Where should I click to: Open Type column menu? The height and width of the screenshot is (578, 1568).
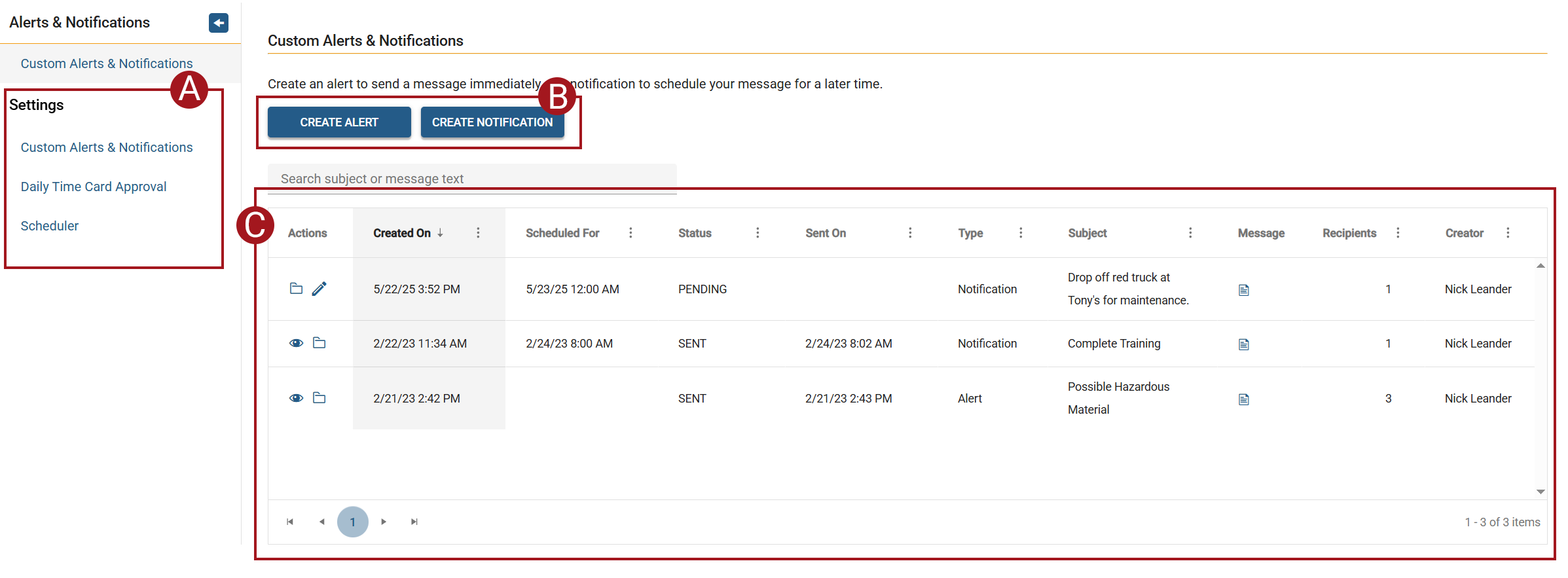point(1021,233)
